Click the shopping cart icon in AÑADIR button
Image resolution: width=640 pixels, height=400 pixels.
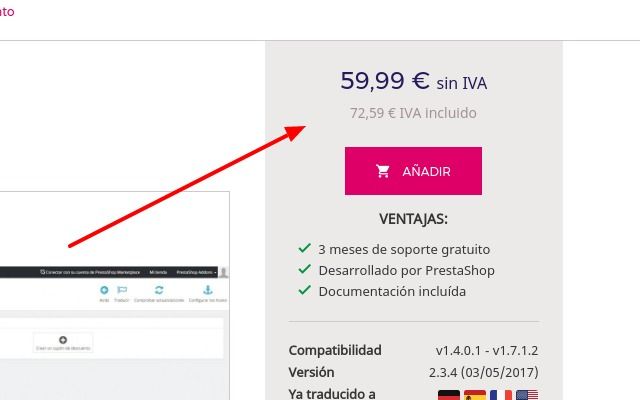pyautogui.click(x=382, y=171)
